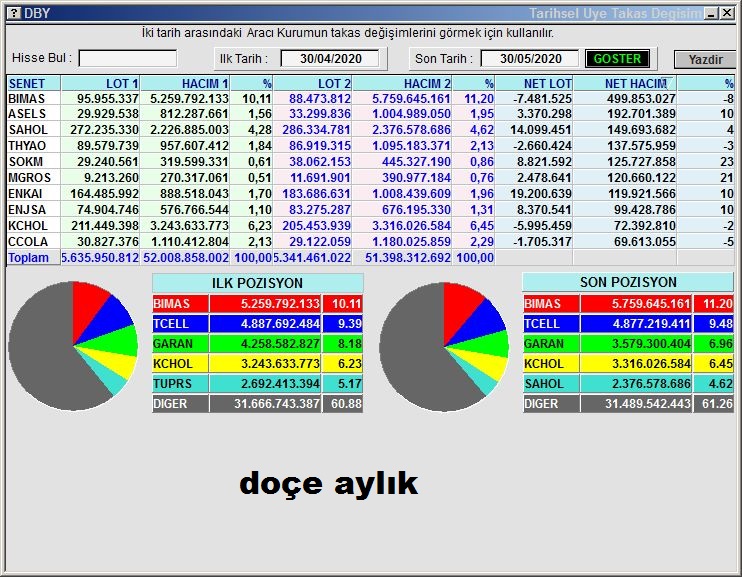Screen dimensions: 742x577
Task: Click cyan TUPRS swatch in ILK POZISYON
Action: 180,383
